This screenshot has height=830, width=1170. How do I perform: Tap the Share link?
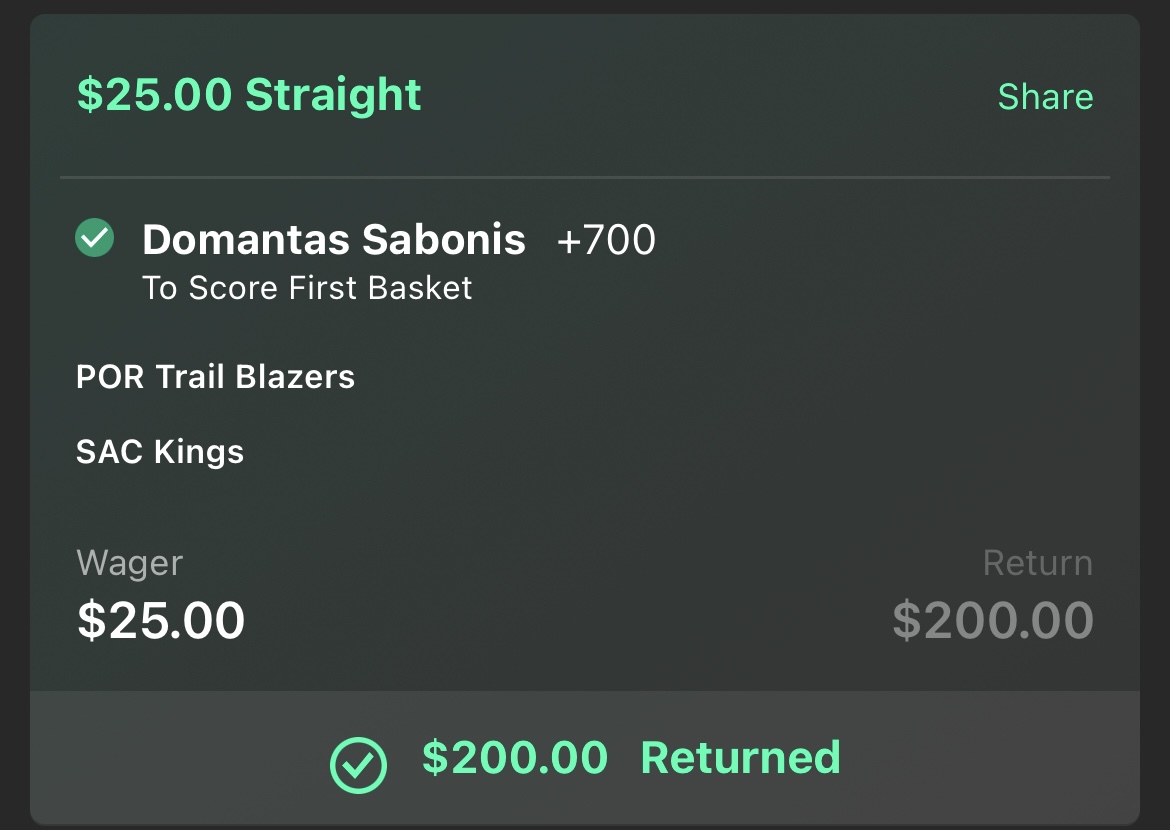[x=1045, y=97]
